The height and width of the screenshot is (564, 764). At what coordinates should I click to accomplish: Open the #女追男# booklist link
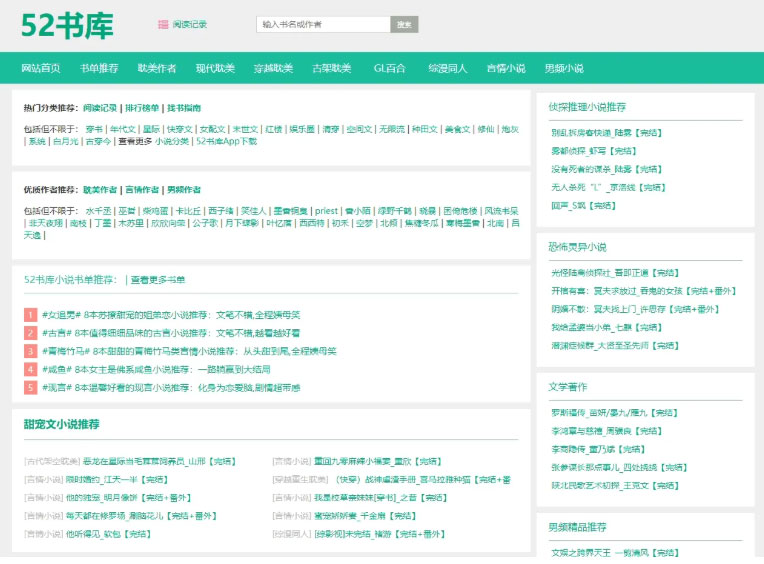[171, 315]
